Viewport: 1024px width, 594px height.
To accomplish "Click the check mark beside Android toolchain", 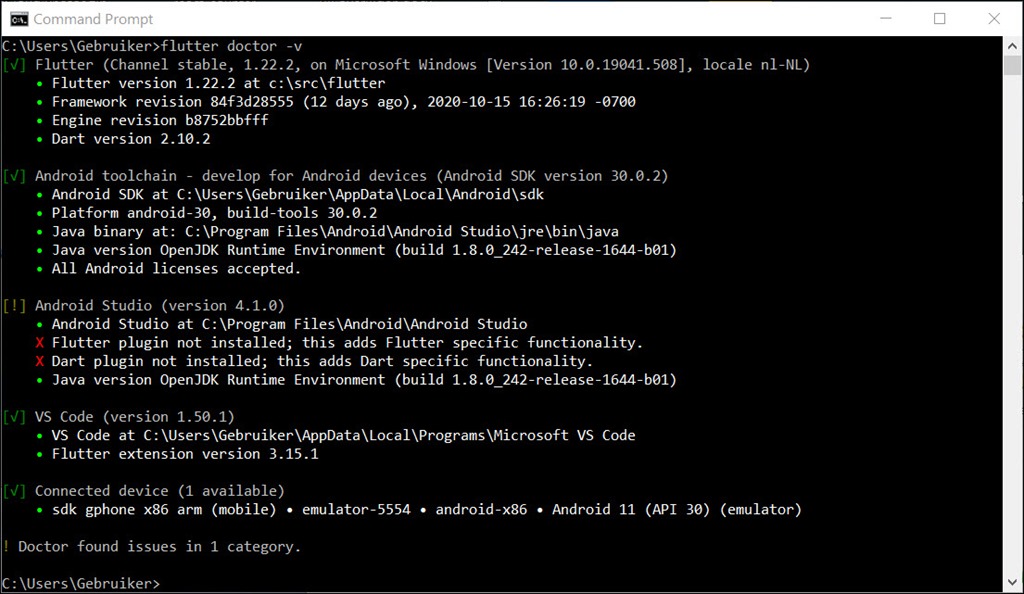I will (14, 176).
